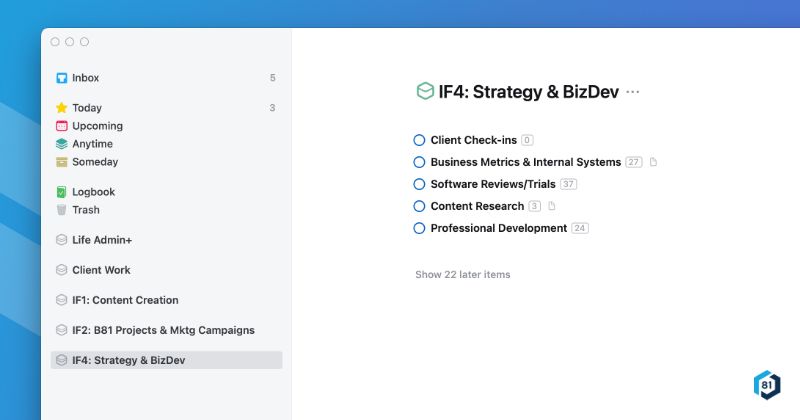Click the green area icon beside the title
The image size is (800, 420).
(x=425, y=92)
